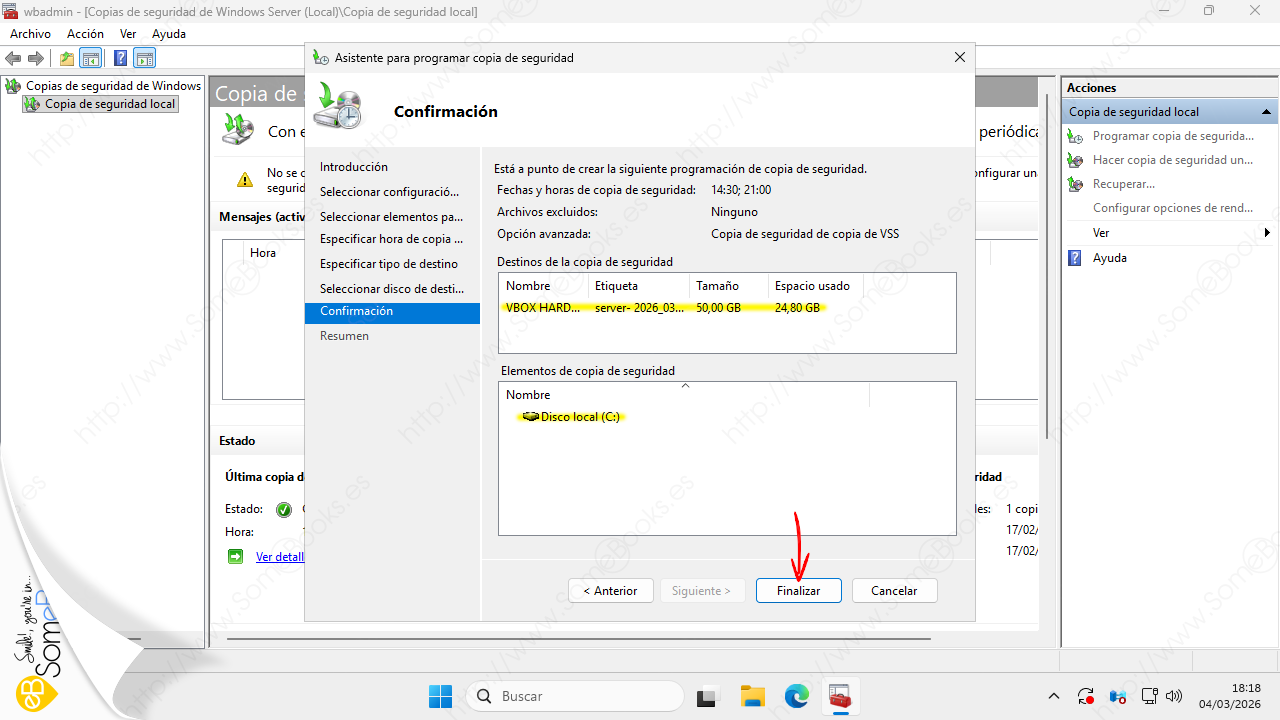Viewport: 1280px width, 720px height.
Task: Click the back arrow toolbar icon
Action: coord(13,58)
